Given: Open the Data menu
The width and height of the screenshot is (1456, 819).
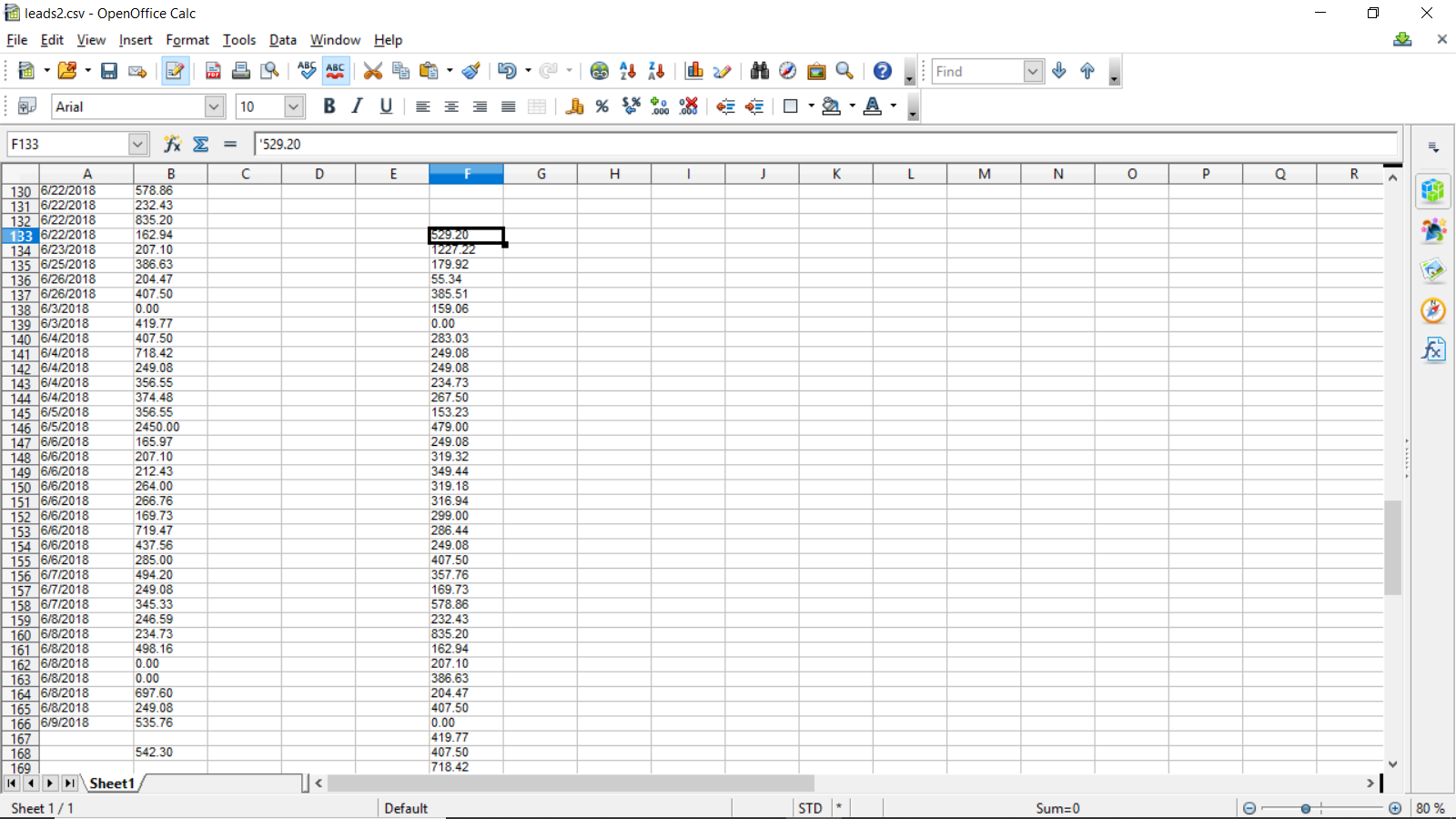Looking at the screenshot, I should [282, 40].
